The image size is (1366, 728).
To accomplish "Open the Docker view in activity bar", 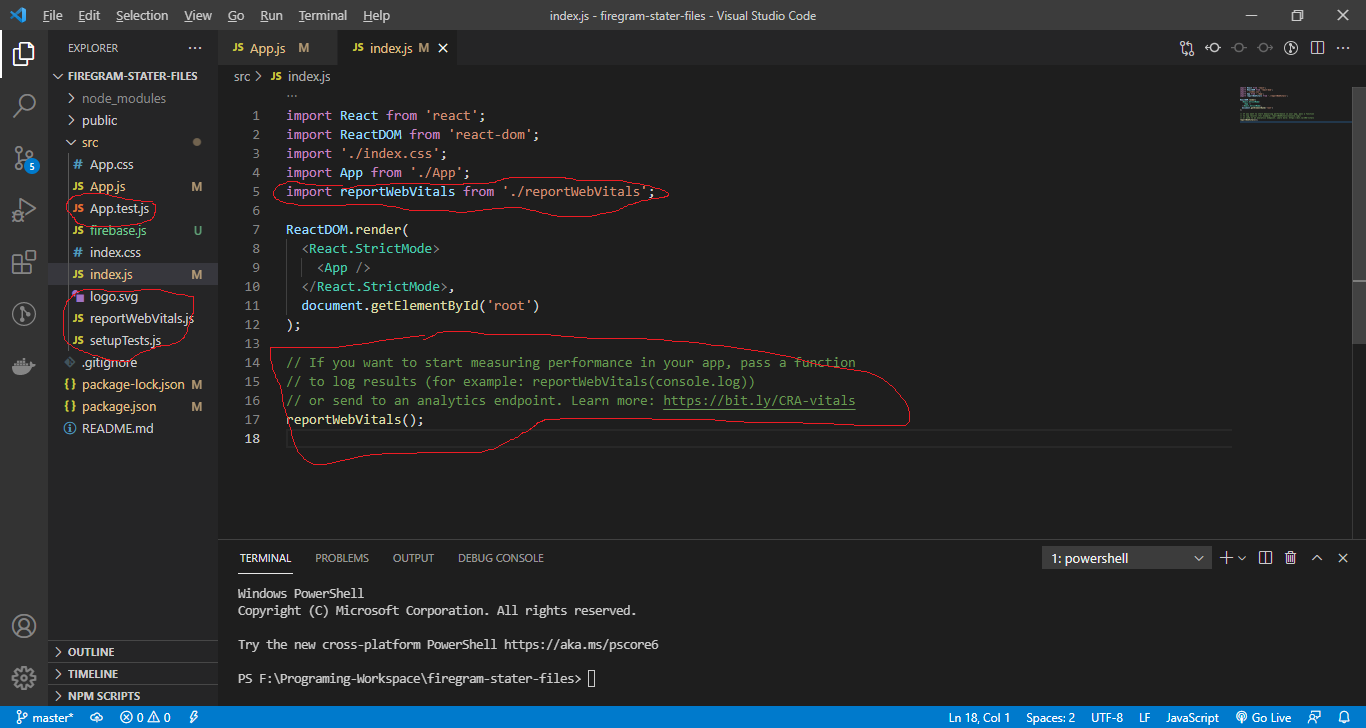I will (x=24, y=366).
